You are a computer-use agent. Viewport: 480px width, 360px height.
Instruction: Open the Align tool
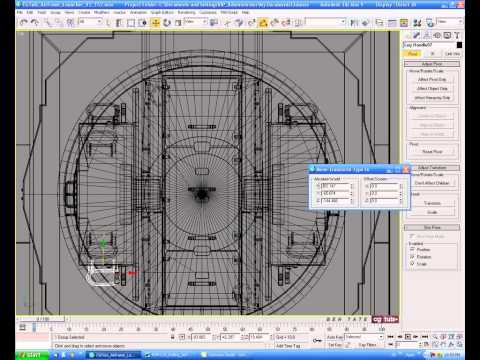366,23
